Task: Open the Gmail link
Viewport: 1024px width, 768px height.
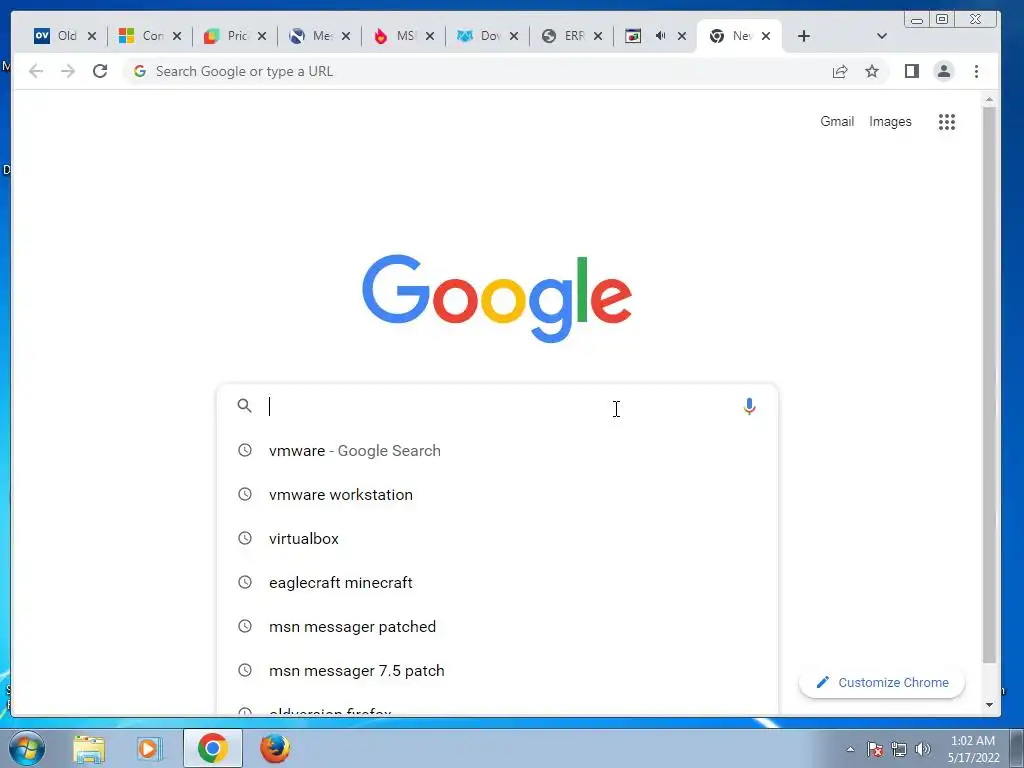Action: 837,121
